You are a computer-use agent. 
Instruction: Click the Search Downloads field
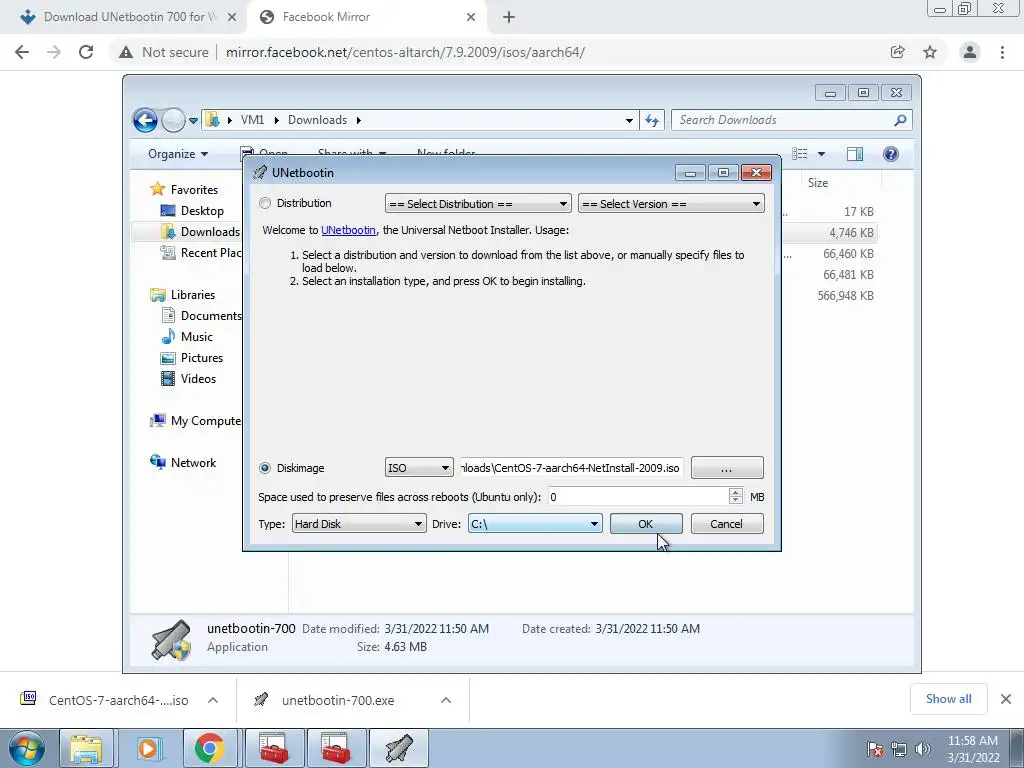point(782,120)
